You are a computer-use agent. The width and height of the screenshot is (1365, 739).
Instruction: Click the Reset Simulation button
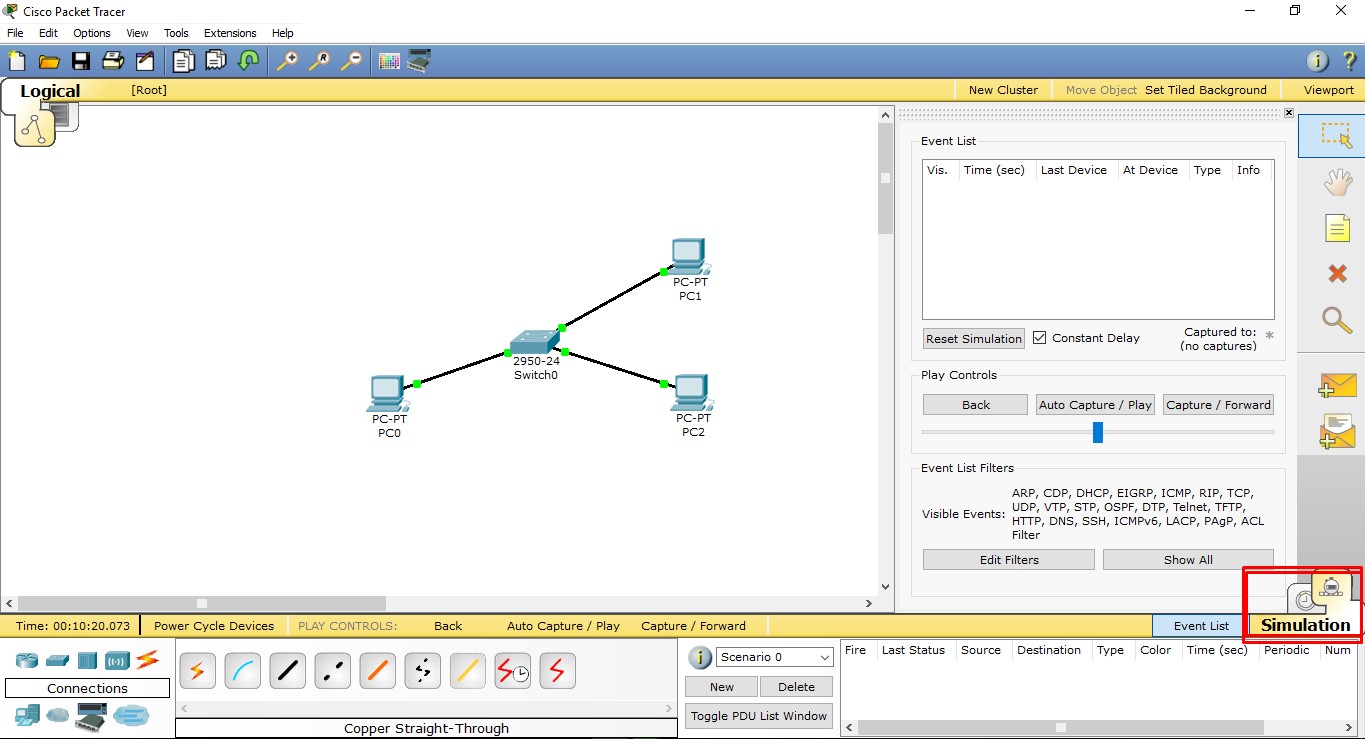click(972, 338)
